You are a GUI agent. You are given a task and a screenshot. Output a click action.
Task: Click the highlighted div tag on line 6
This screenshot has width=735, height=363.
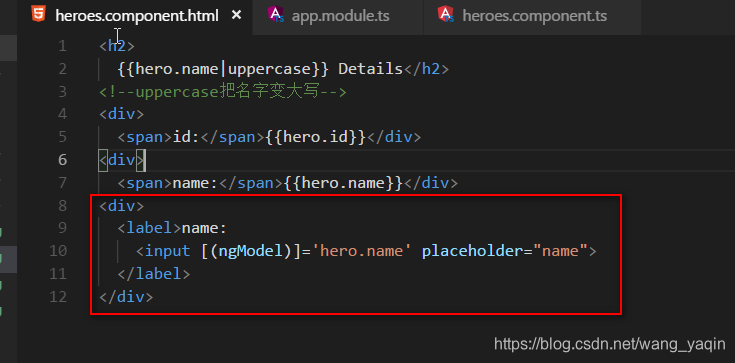pos(122,160)
